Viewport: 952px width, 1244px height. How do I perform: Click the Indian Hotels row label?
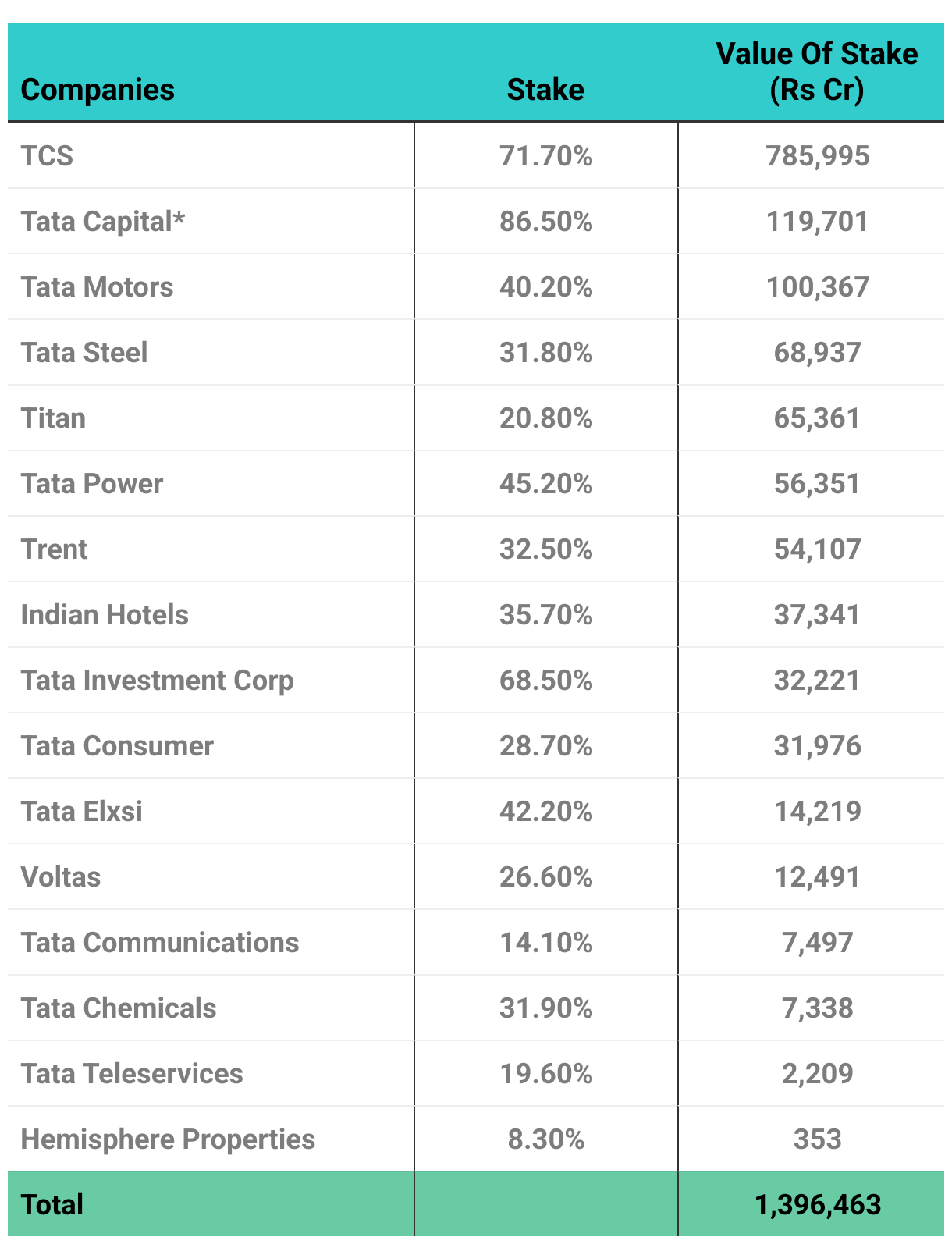pyautogui.click(x=105, y=615)
